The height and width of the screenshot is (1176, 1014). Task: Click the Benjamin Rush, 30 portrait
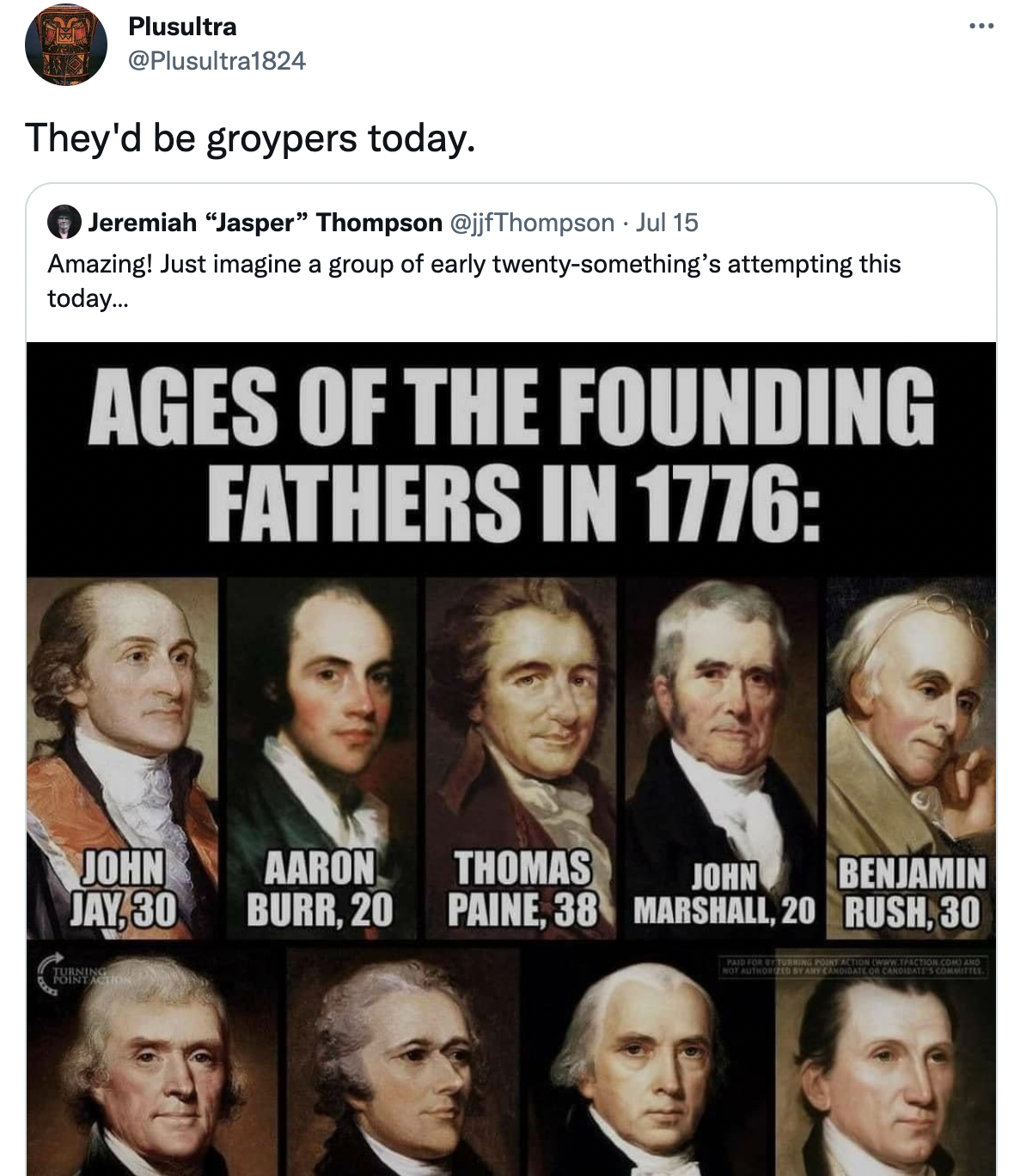click(x=911, y=758)
